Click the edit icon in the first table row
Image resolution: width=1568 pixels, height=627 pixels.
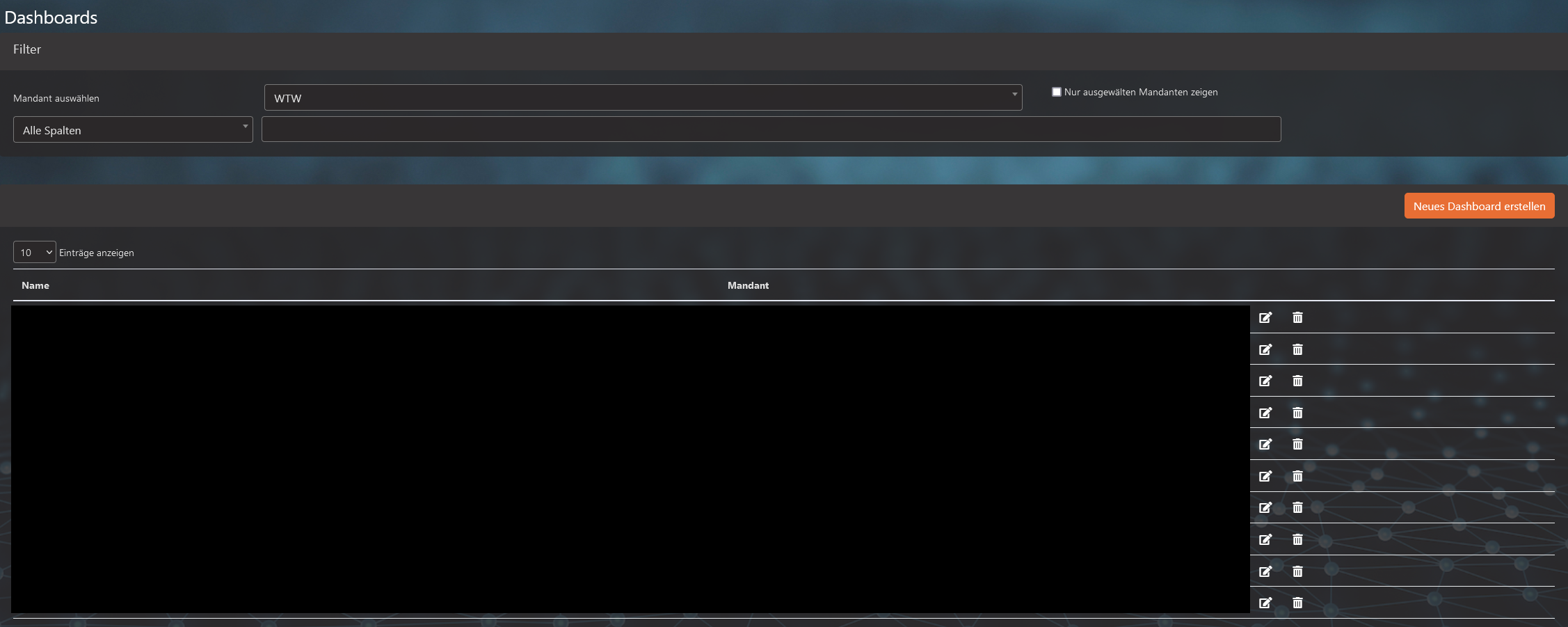(1265, 317)
